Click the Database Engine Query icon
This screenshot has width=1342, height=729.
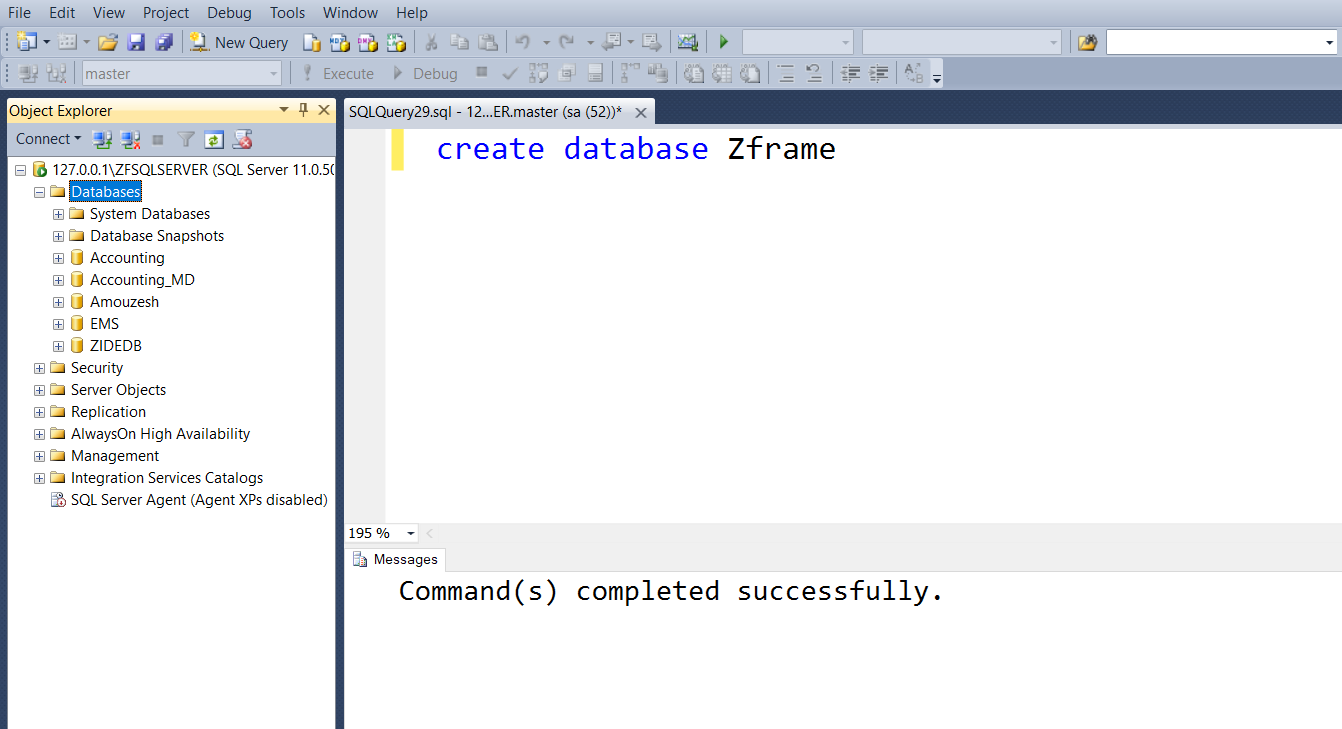(312, 42)
